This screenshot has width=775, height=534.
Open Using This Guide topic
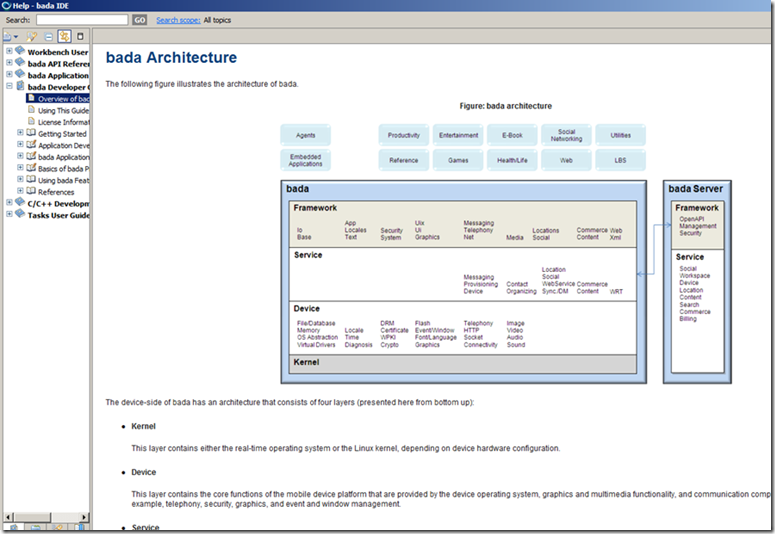click(63, 111)
